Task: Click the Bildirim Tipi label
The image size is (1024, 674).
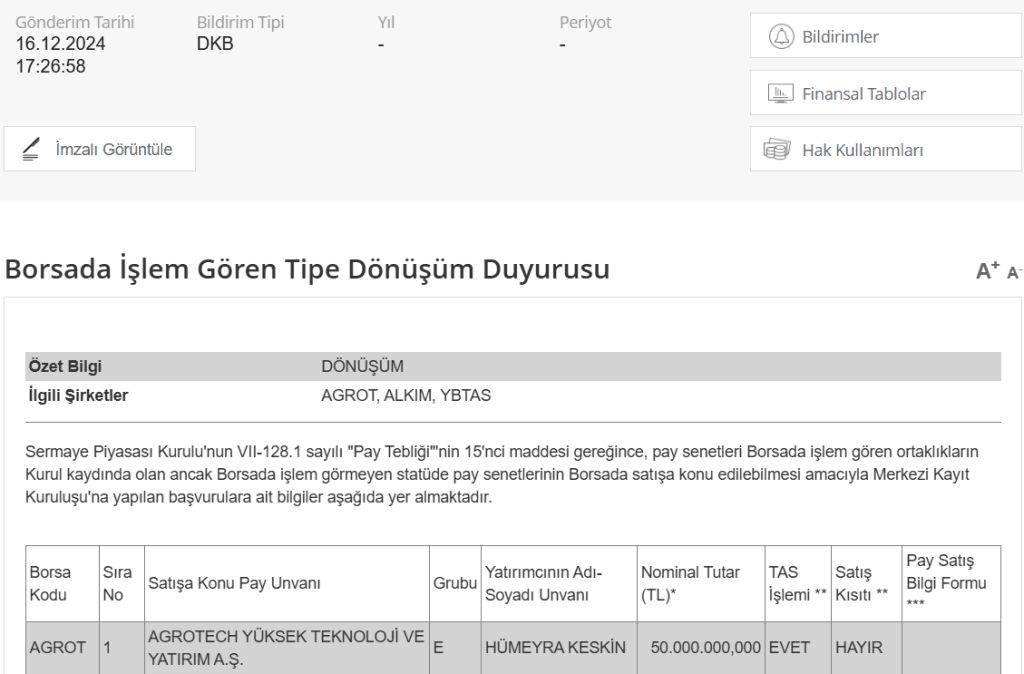Action: [x=240, y=22]
